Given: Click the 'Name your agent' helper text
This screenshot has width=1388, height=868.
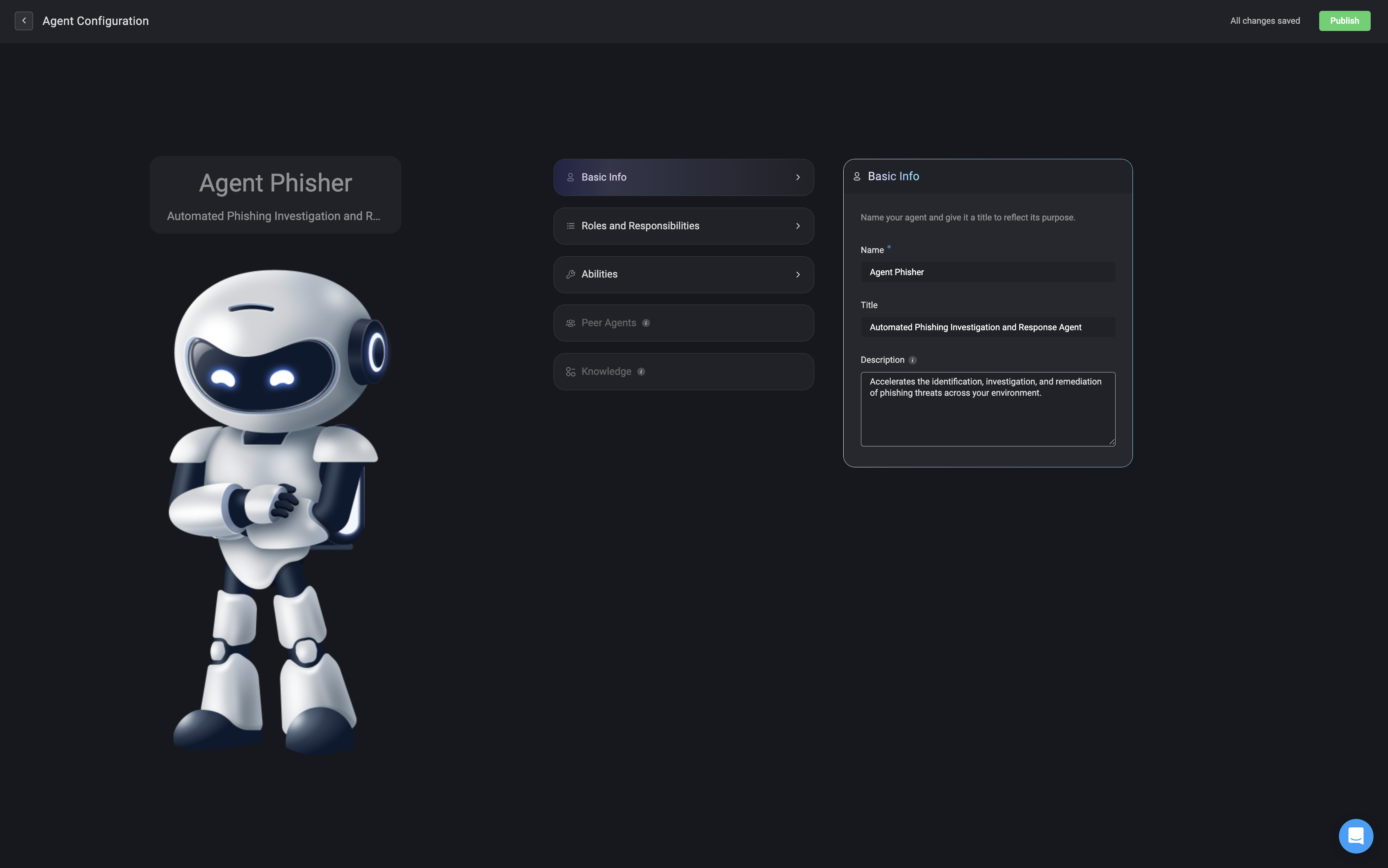Looking at the screenshot, I should coord(967,218).
